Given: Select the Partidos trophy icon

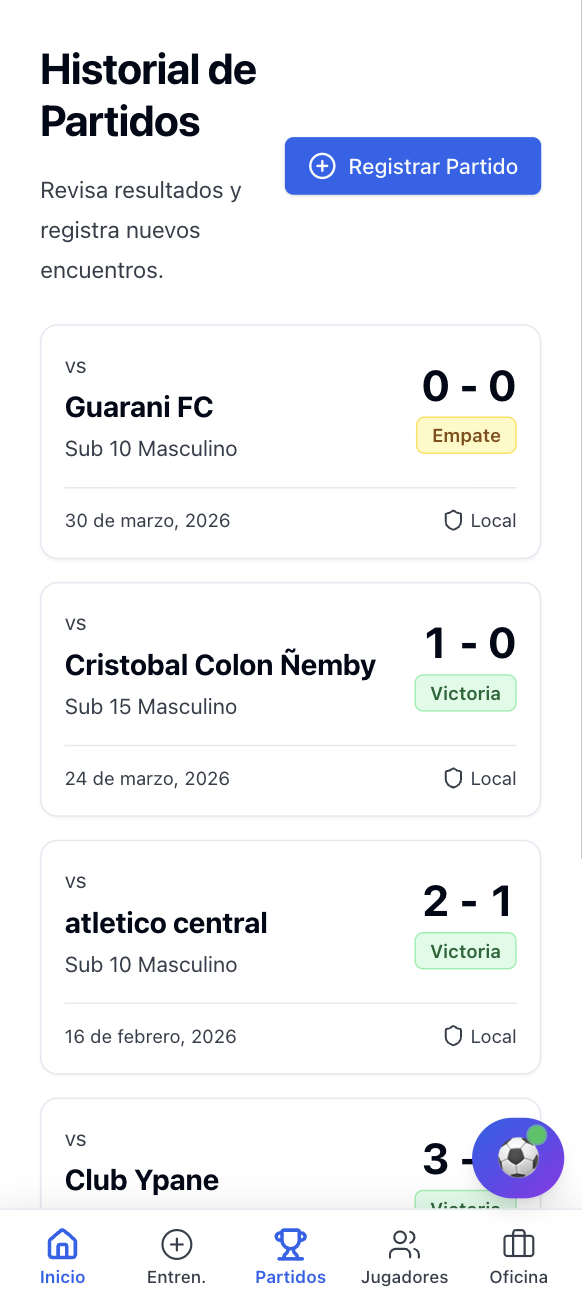Looking at the screenshot, I should click(290, 1243).
